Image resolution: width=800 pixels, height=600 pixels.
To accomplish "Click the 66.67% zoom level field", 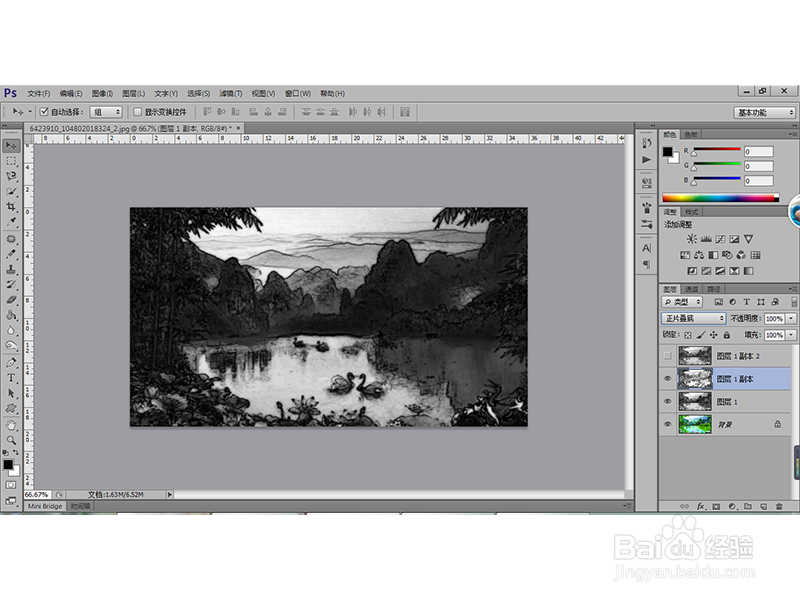I will point(37,494).
